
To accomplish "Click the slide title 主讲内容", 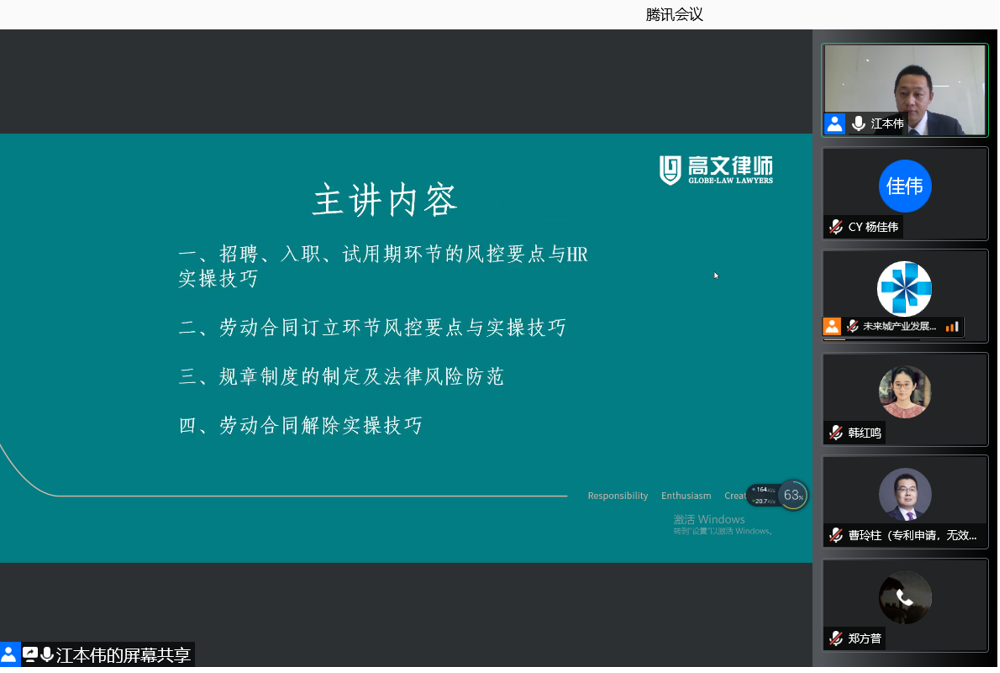I will click(x=385, y=200).
